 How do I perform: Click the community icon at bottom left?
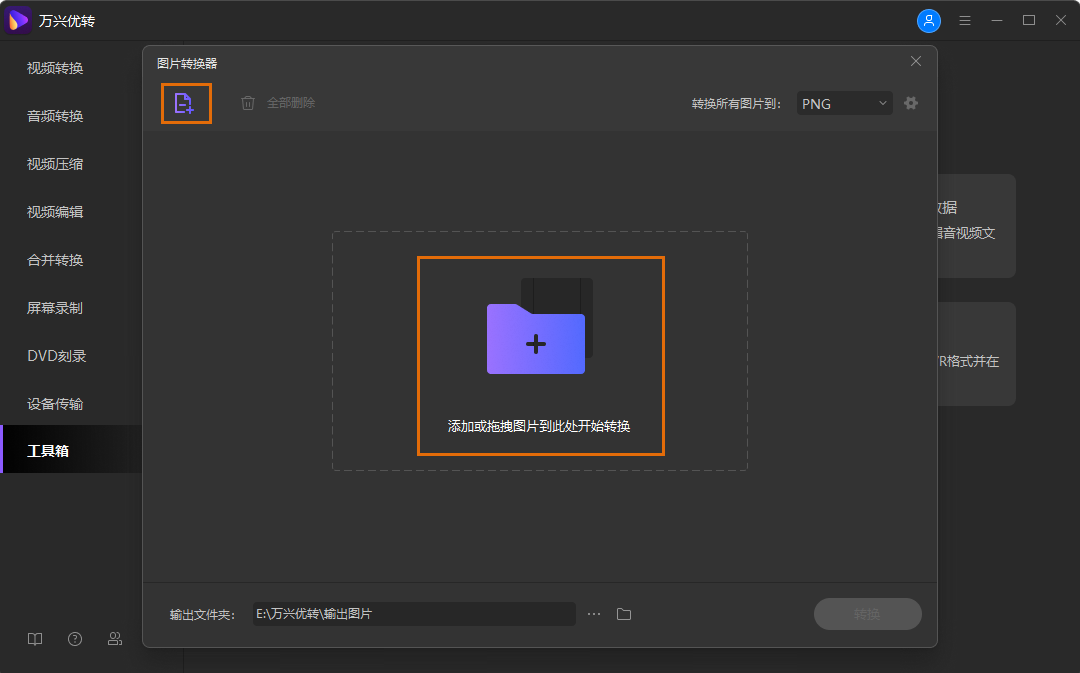click(x=114, y=639)
